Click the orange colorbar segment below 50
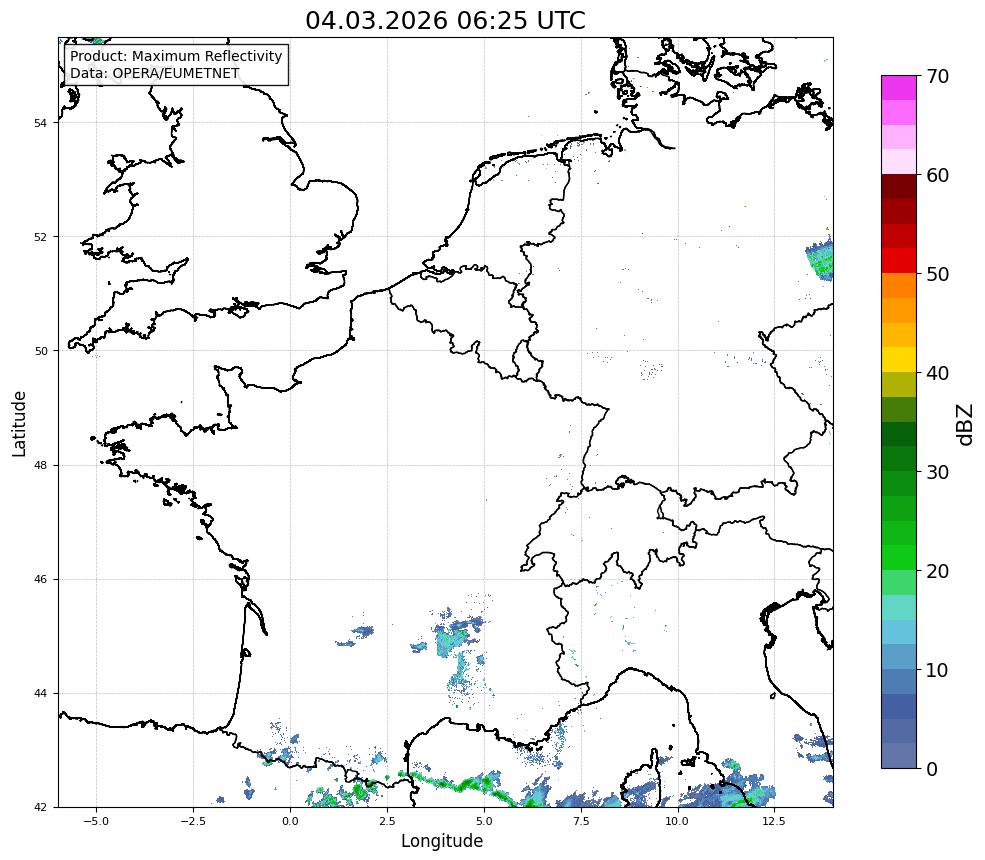The width and height of the screenshot is (985, 860). click(899, 286)
